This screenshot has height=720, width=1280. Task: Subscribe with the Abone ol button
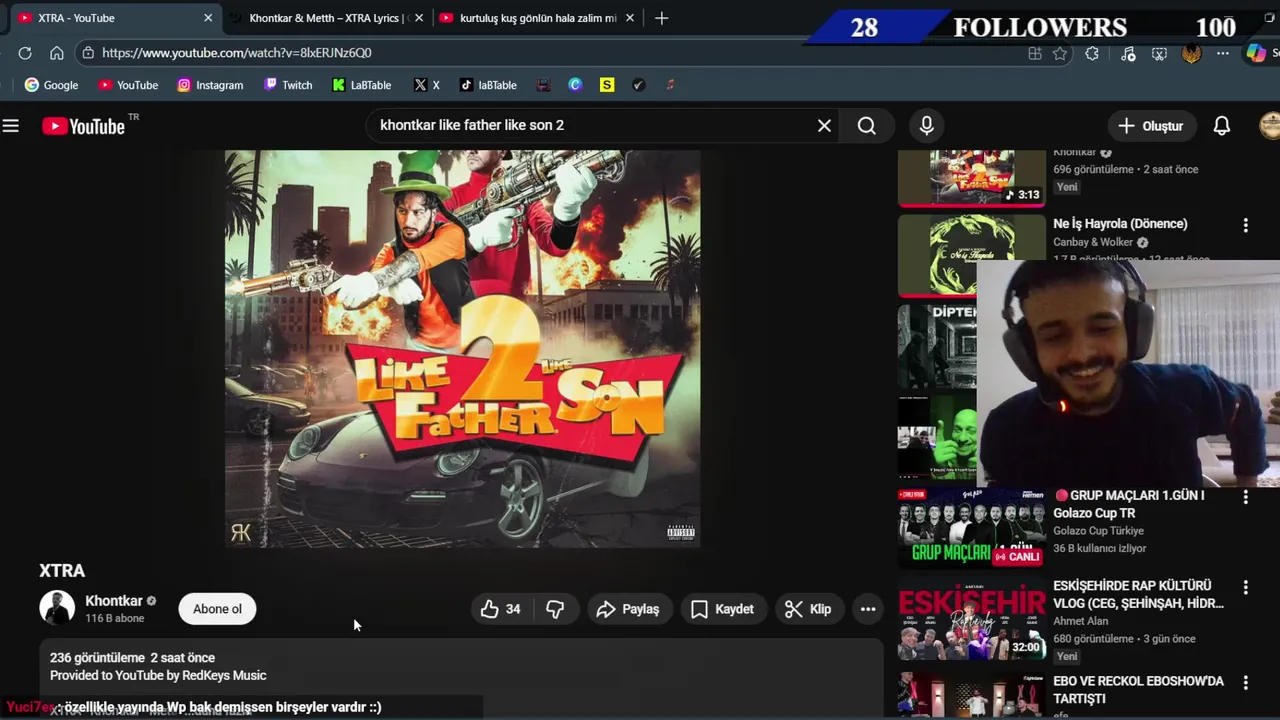pos(217,609)
